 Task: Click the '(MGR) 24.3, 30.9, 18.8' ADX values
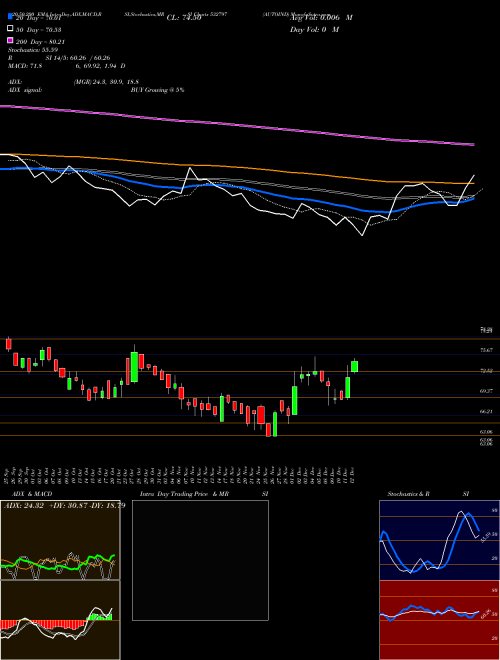(106, 82)
